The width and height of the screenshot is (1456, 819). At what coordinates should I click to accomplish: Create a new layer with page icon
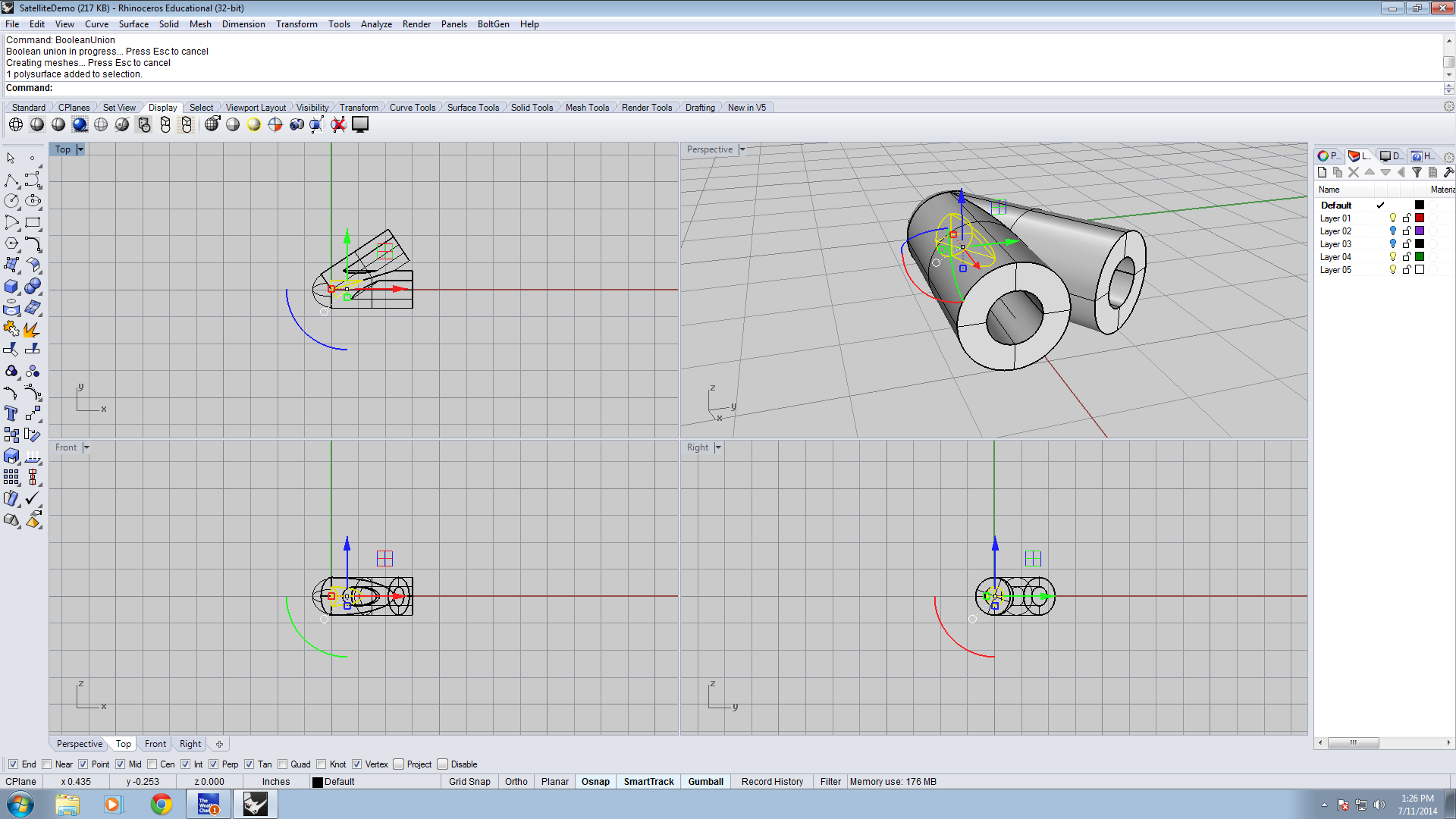1323,173
